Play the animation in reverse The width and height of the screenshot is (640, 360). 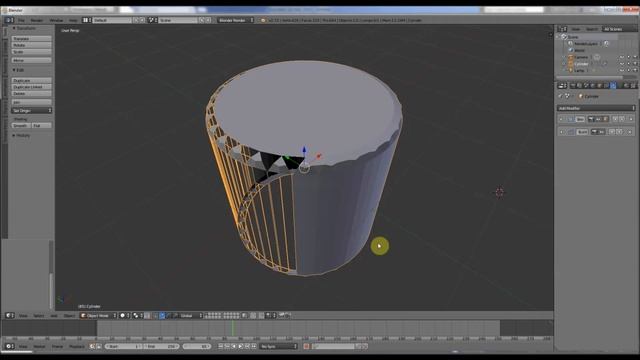click(x=234, y=346)
